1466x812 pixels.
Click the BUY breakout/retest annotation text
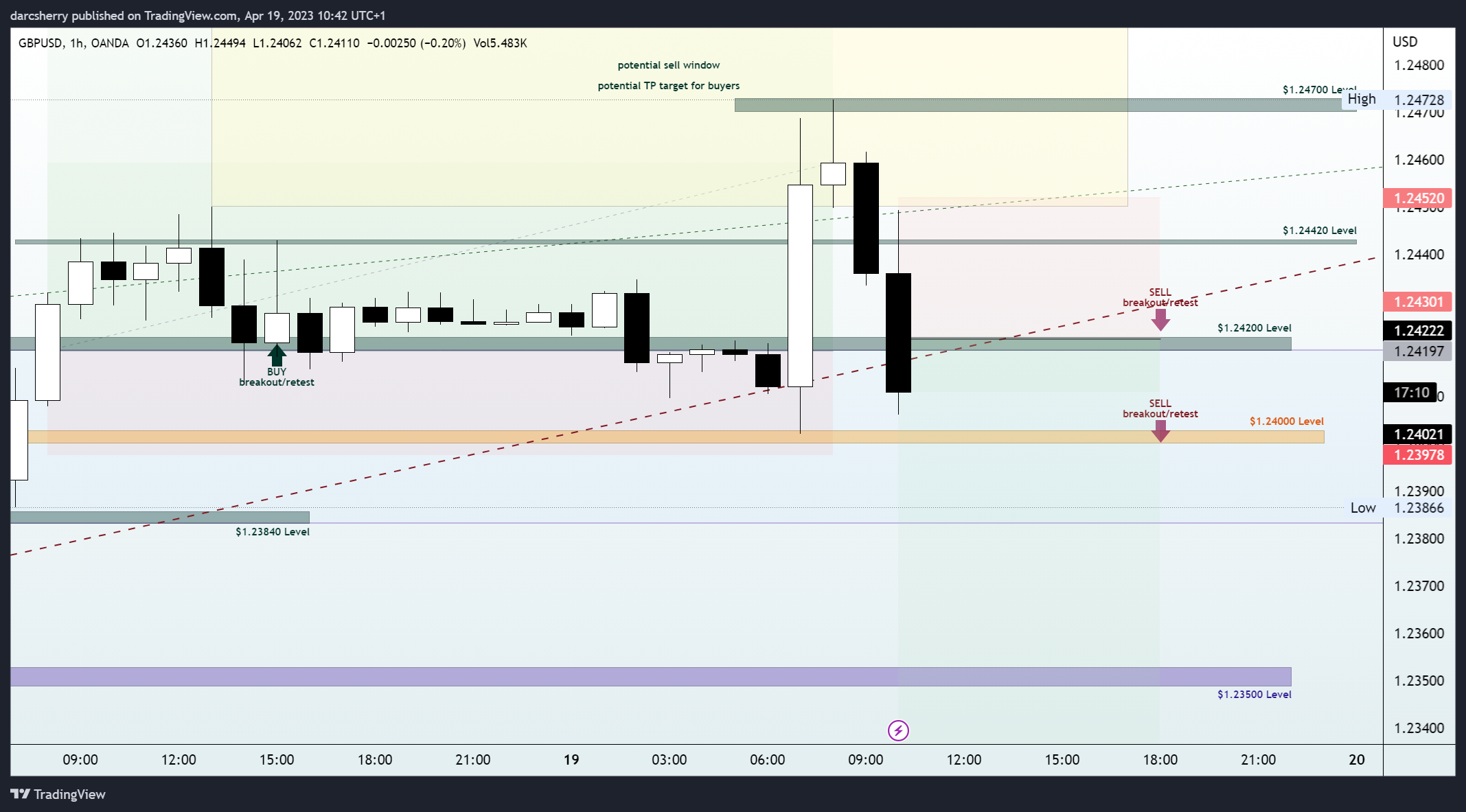point(277,377)
